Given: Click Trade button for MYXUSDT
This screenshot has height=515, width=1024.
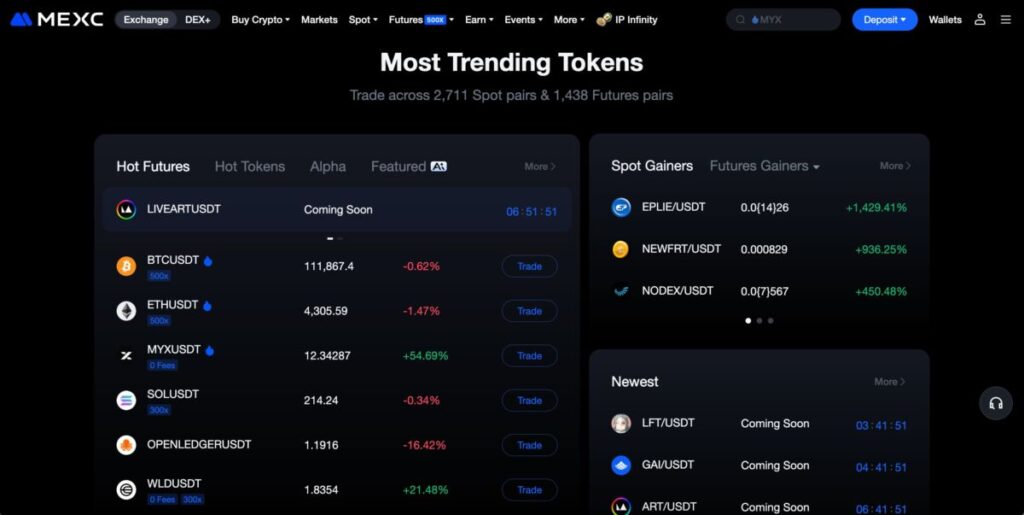Looking at the screenshot, I should point(530,356).
